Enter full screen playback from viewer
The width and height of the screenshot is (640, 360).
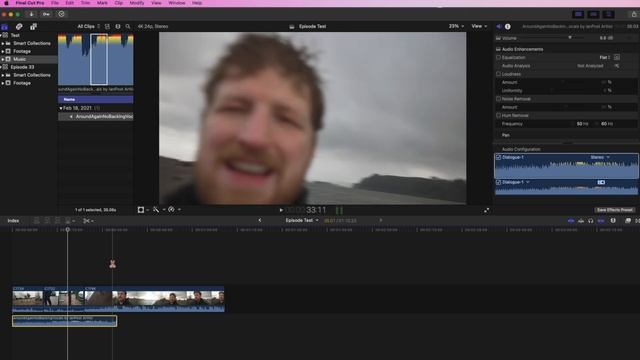487,210
